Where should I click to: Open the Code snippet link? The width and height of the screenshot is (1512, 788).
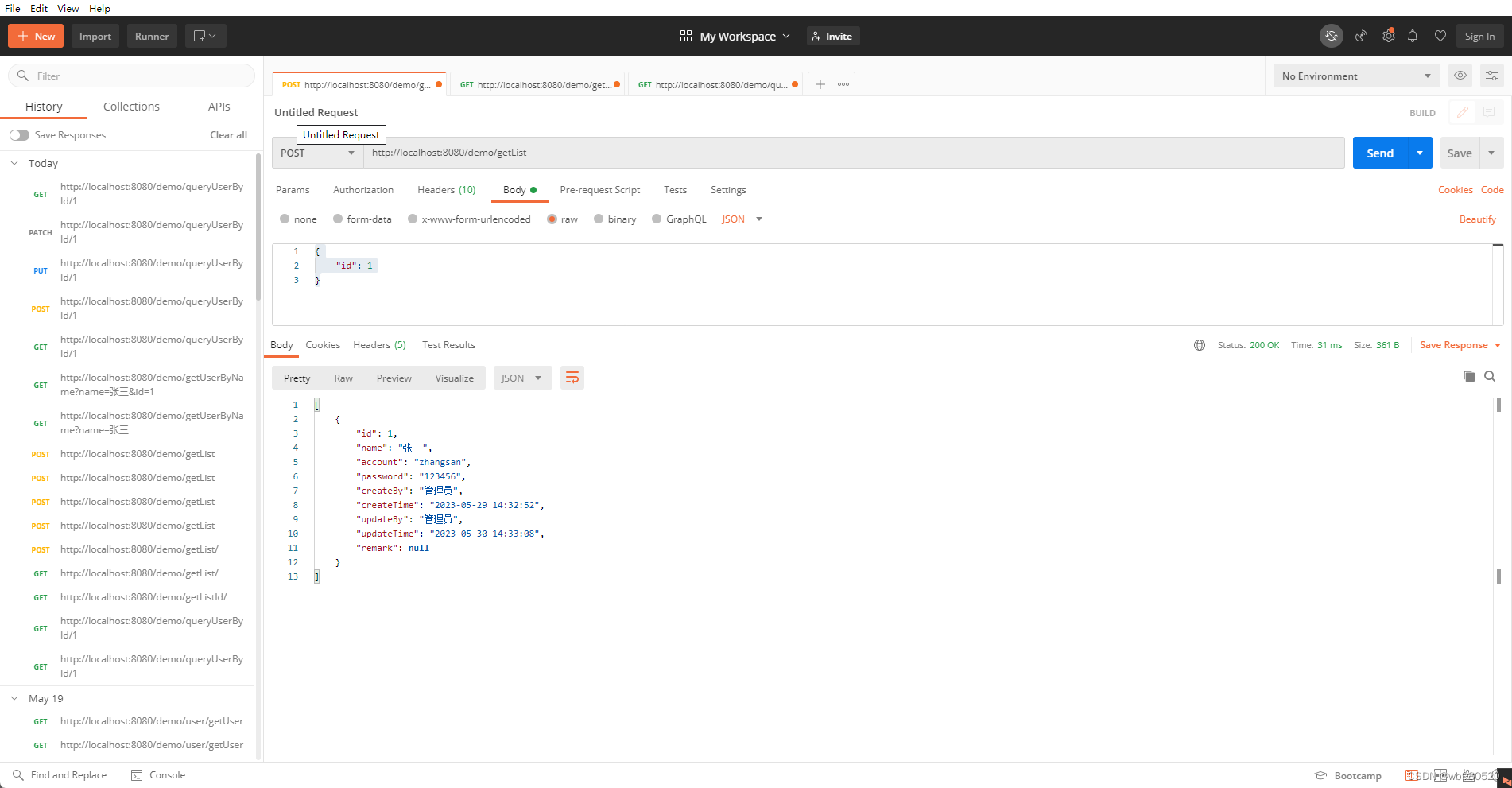pyautogui.click(x=1492, y=190)
